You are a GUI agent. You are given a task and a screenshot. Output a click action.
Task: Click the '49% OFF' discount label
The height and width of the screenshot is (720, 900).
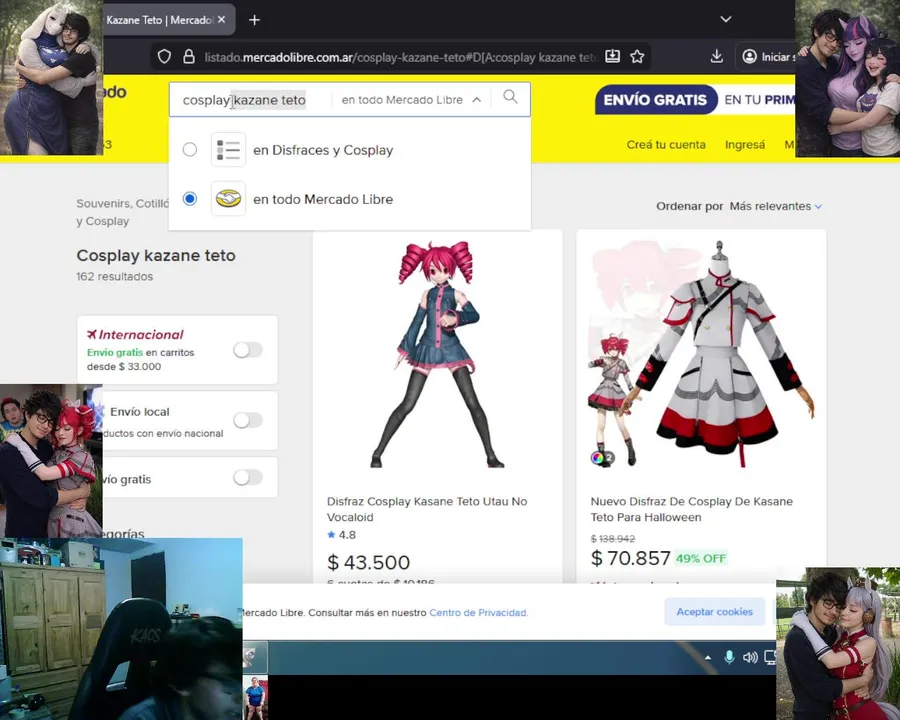pyautogui.click(x=701, y=558)
